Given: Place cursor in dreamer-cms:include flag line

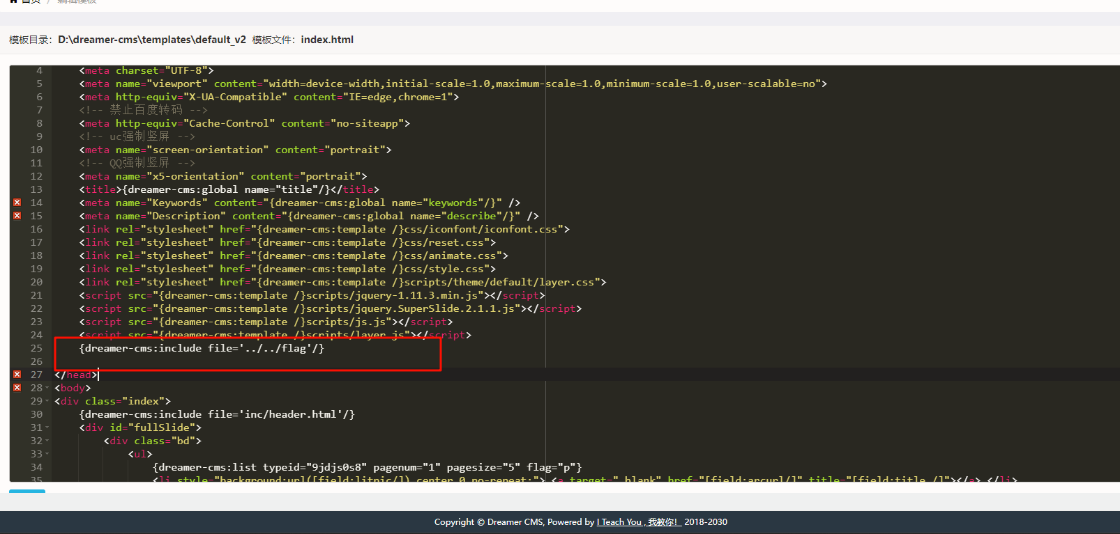Looking at the screenshot, I should [202, 348].
